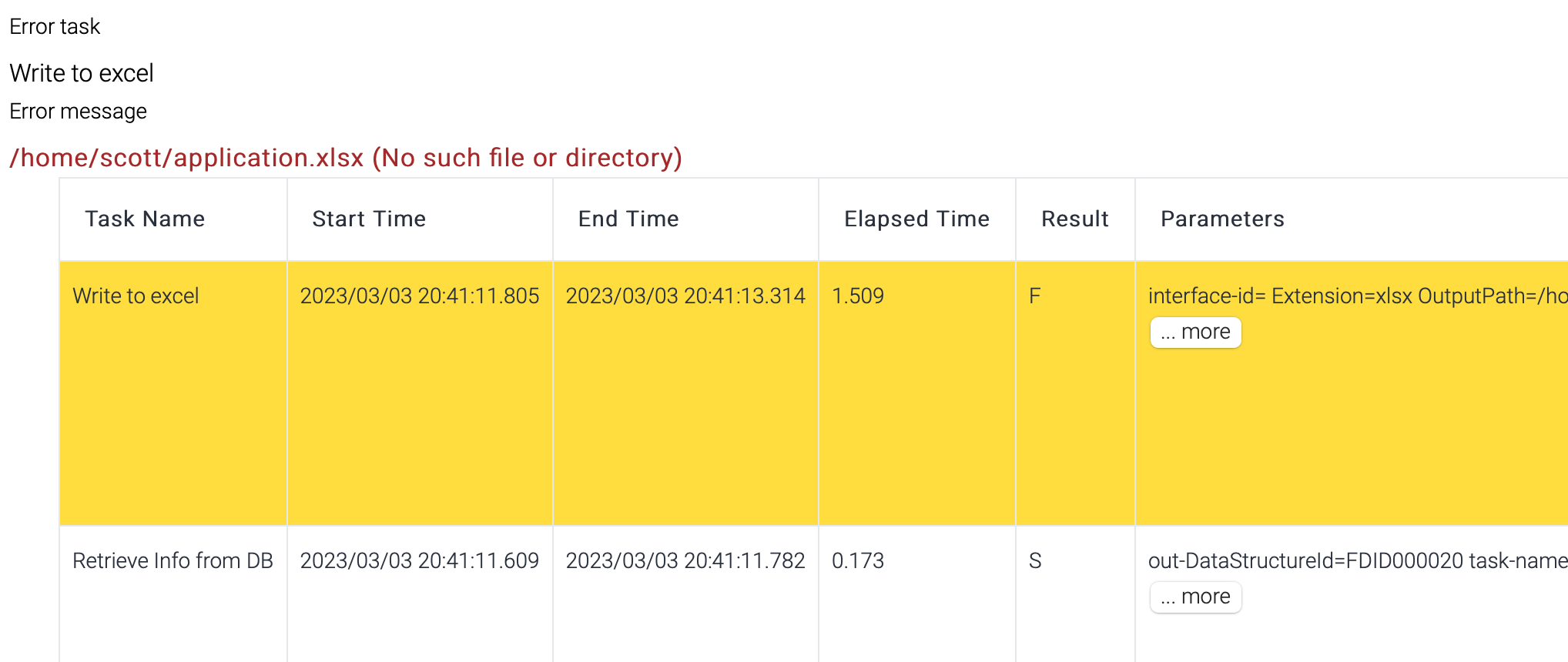Click the 1.509 elapsed time cell
Viewport: 1568px width, 662px height.
click(858, 296)
